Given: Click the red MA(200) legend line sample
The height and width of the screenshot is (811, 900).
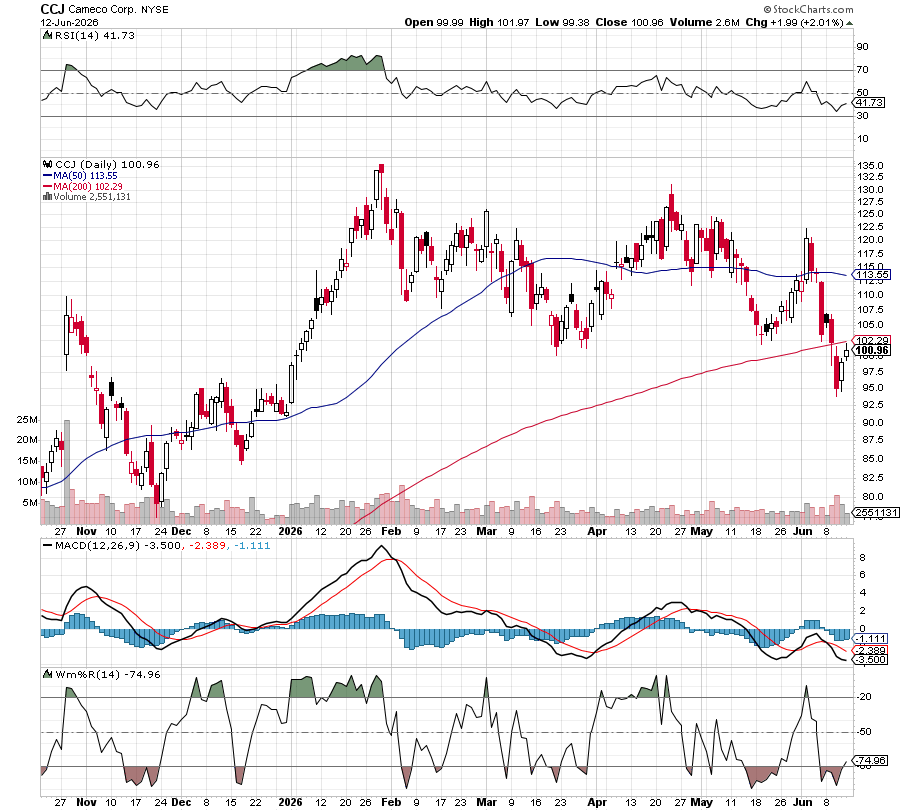Looking at the screenshot, I should (48, 187).
